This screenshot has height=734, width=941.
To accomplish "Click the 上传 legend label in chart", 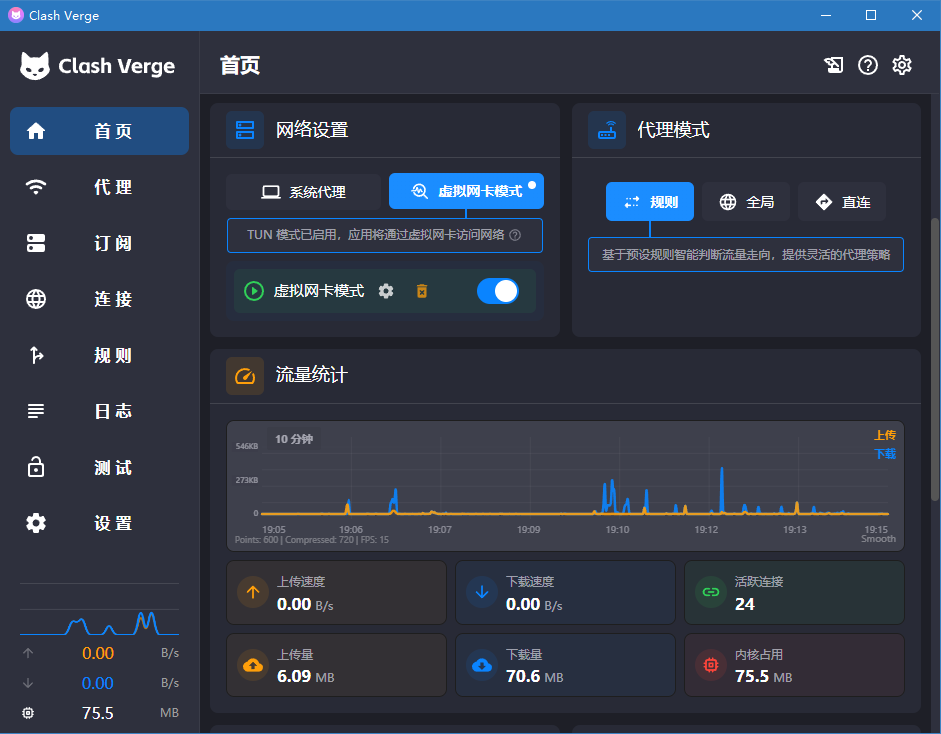I will [x=885, y=435].
